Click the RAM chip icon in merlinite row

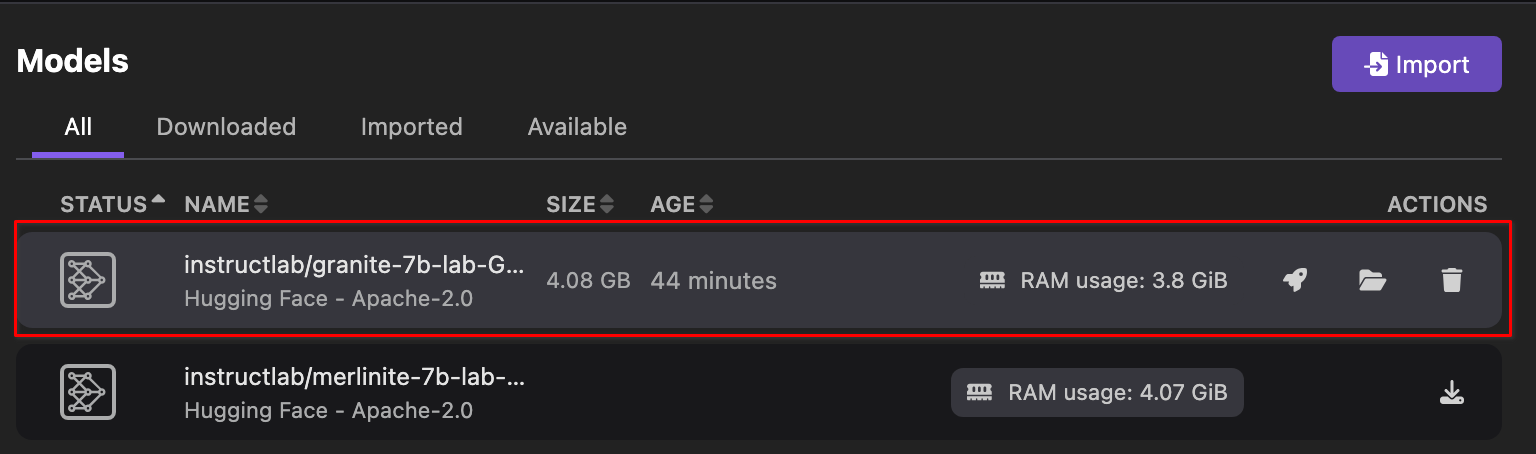click(980, 393)
